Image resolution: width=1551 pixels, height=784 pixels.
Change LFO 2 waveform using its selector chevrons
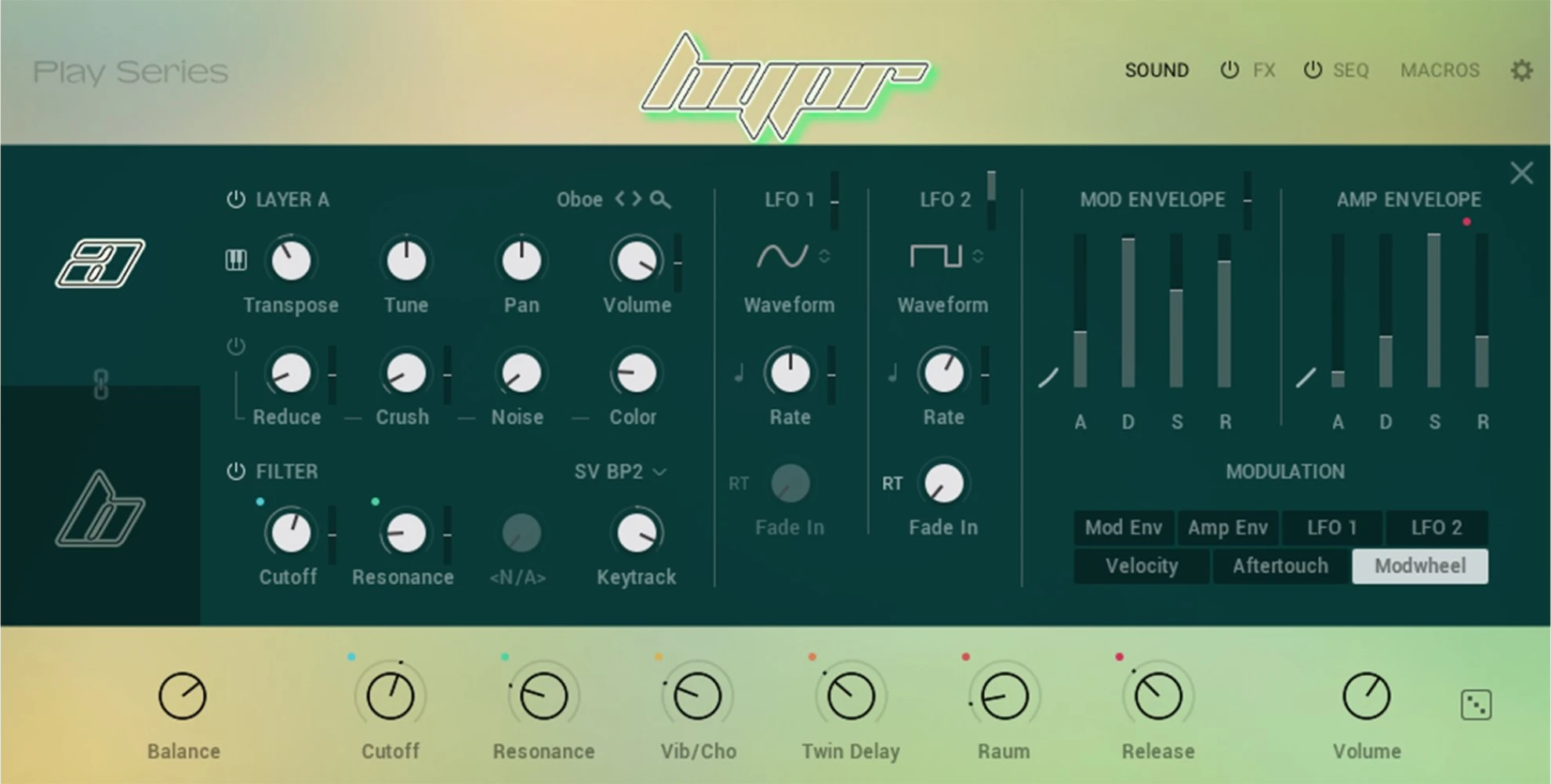pos(979,256)
